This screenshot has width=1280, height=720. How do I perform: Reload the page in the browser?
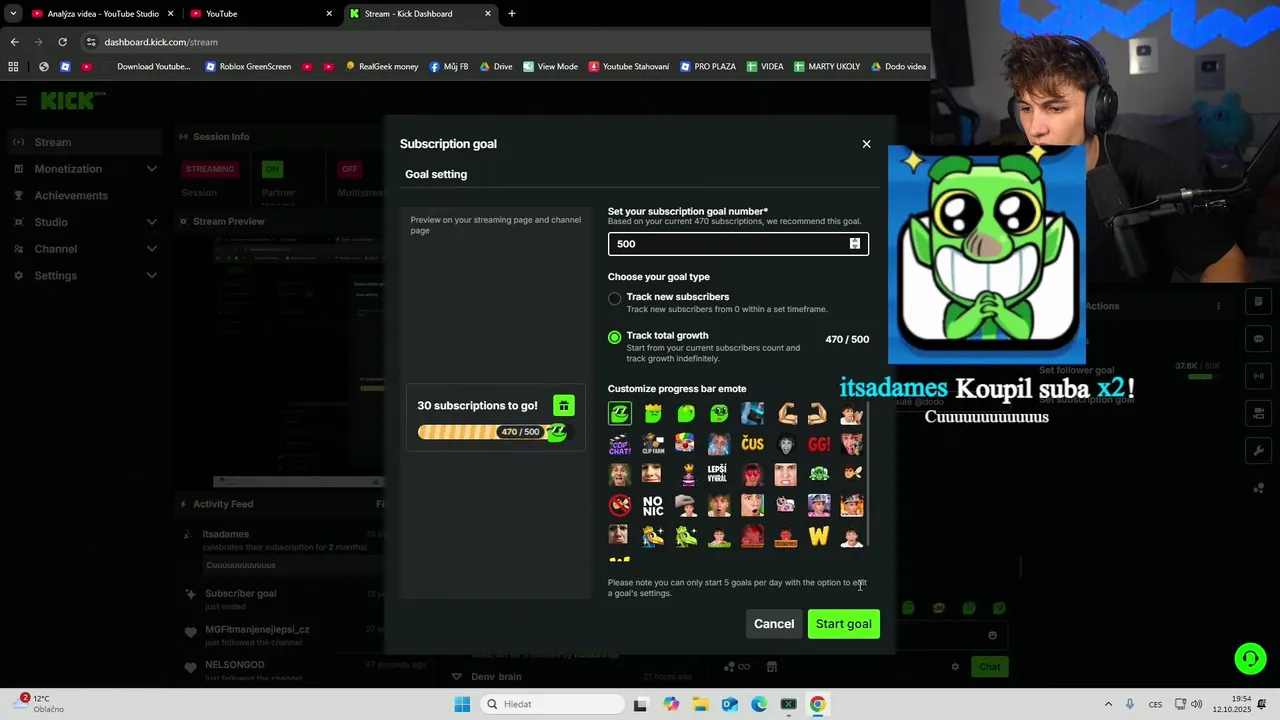[62, 42]
